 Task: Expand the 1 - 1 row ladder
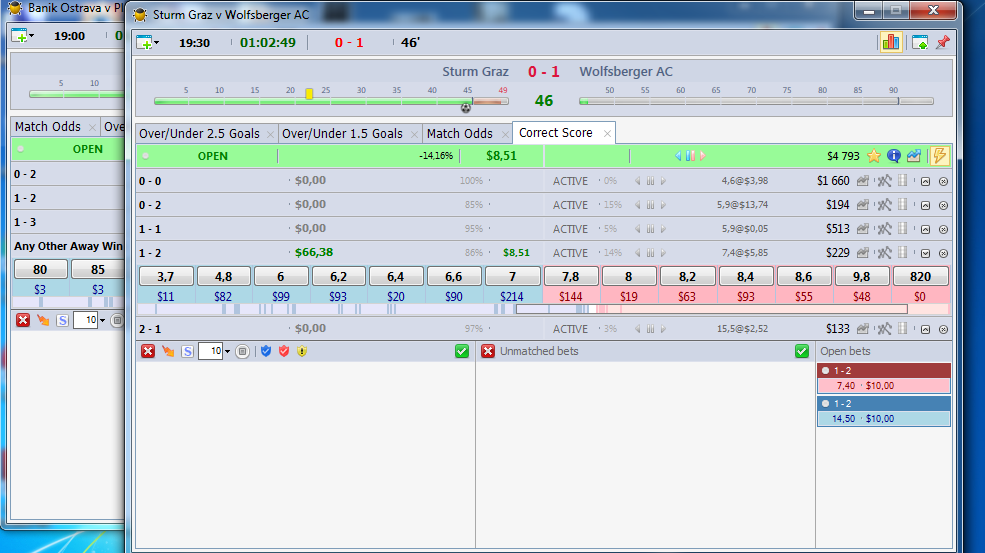[925, 229]
